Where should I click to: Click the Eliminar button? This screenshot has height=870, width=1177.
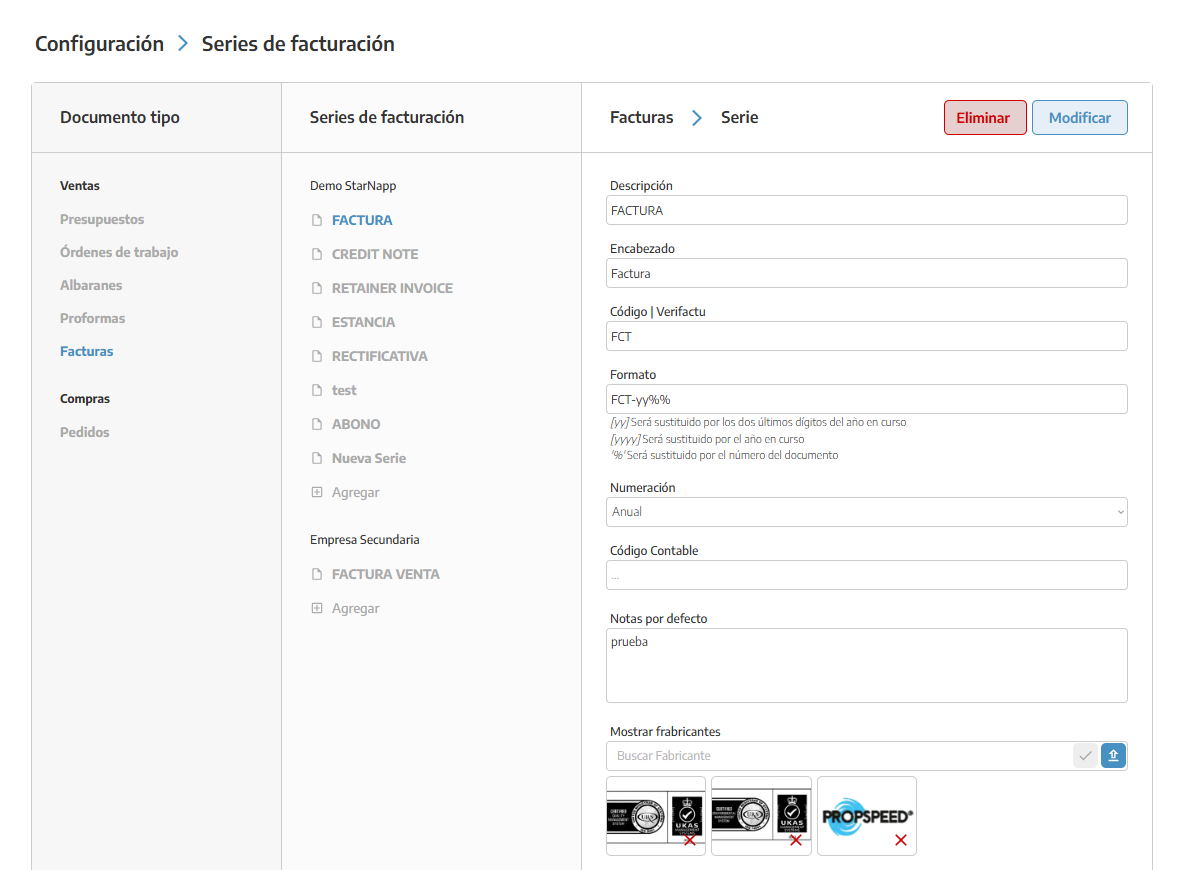(985, 118)
